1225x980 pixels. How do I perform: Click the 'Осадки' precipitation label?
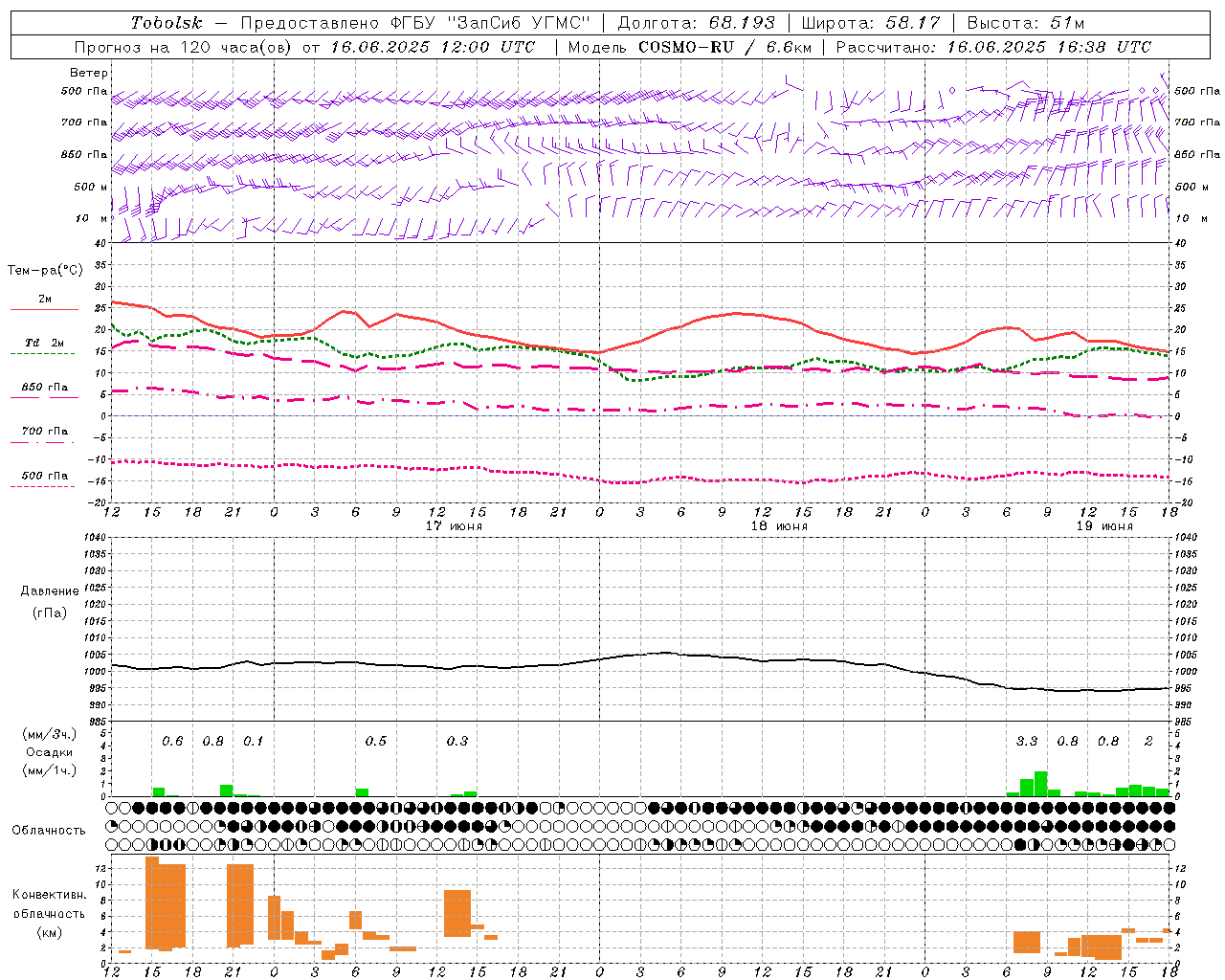click(x=49, y=752)
